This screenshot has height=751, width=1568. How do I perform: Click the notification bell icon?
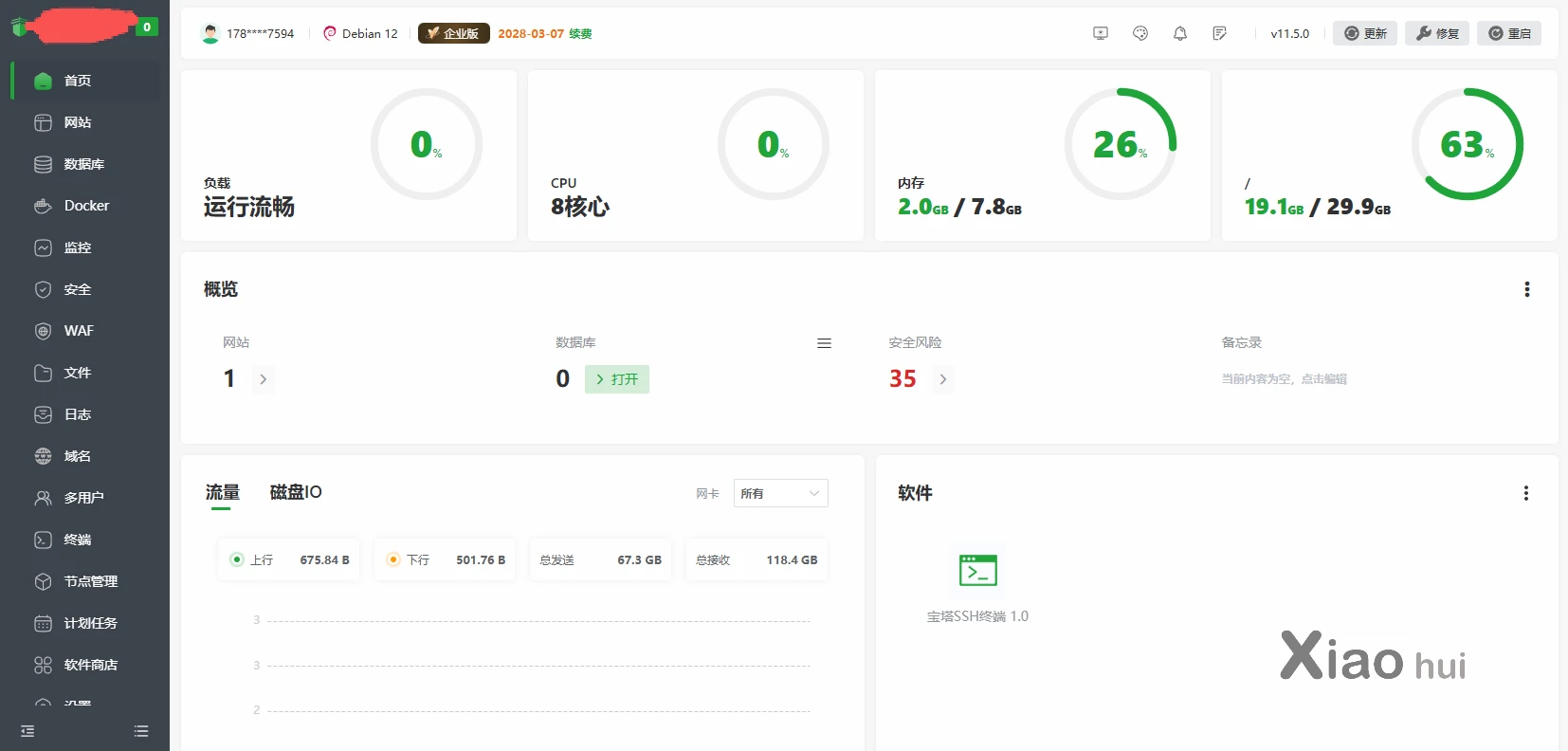[1179, 33]
